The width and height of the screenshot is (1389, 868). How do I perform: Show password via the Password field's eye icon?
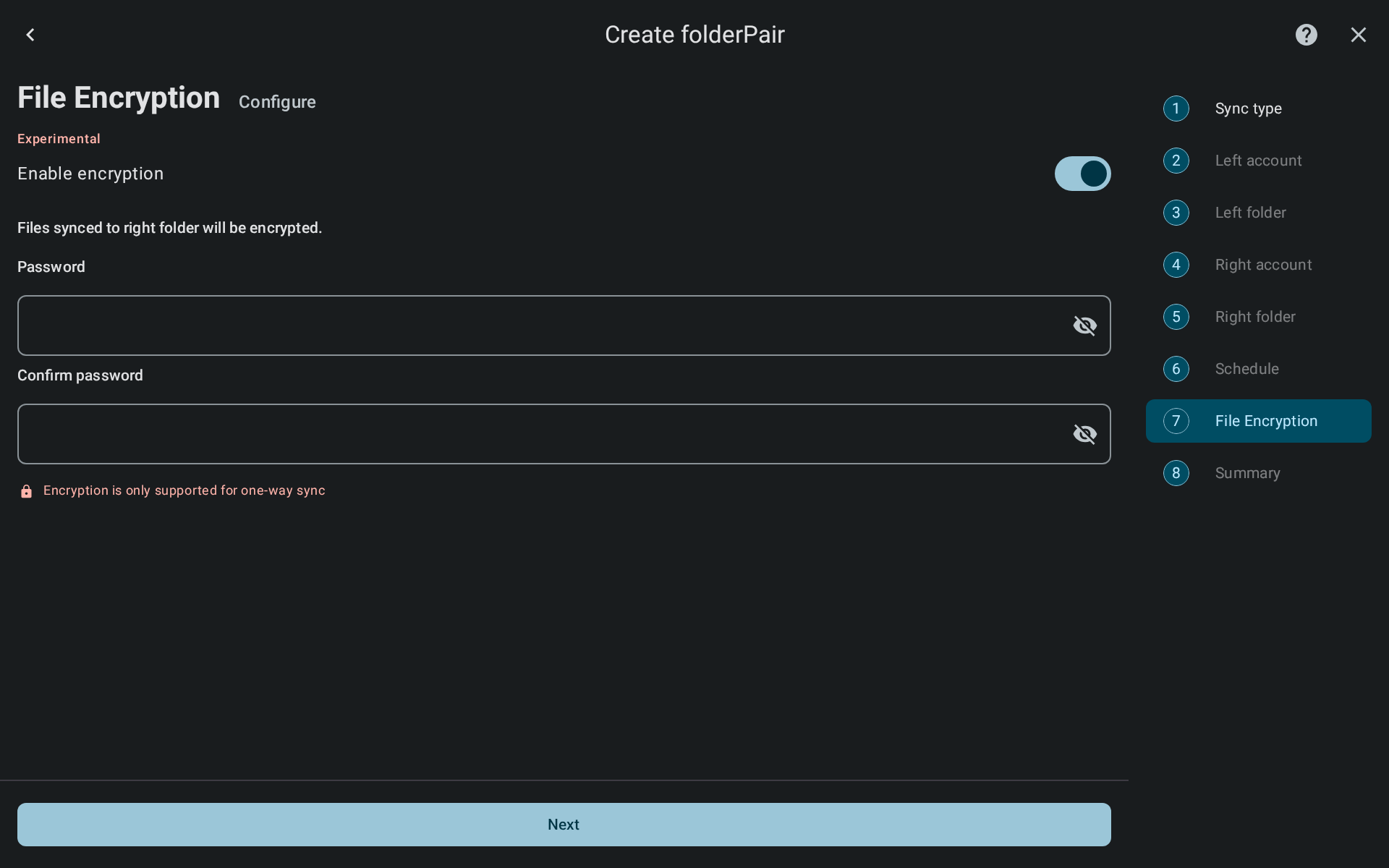[1084, 325]
